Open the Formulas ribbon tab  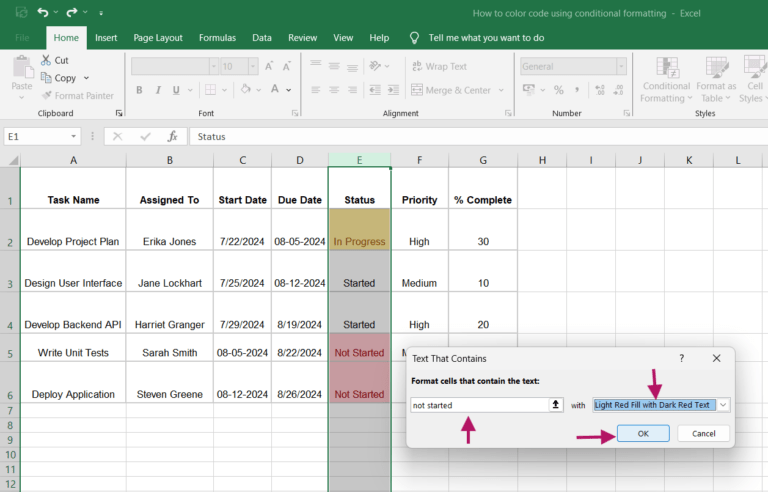[x=217, y=37]
